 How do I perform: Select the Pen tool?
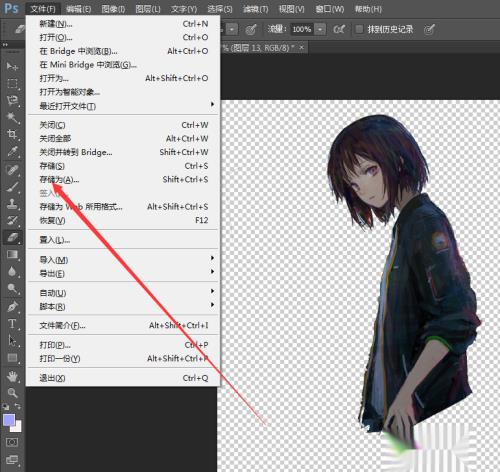12,307
